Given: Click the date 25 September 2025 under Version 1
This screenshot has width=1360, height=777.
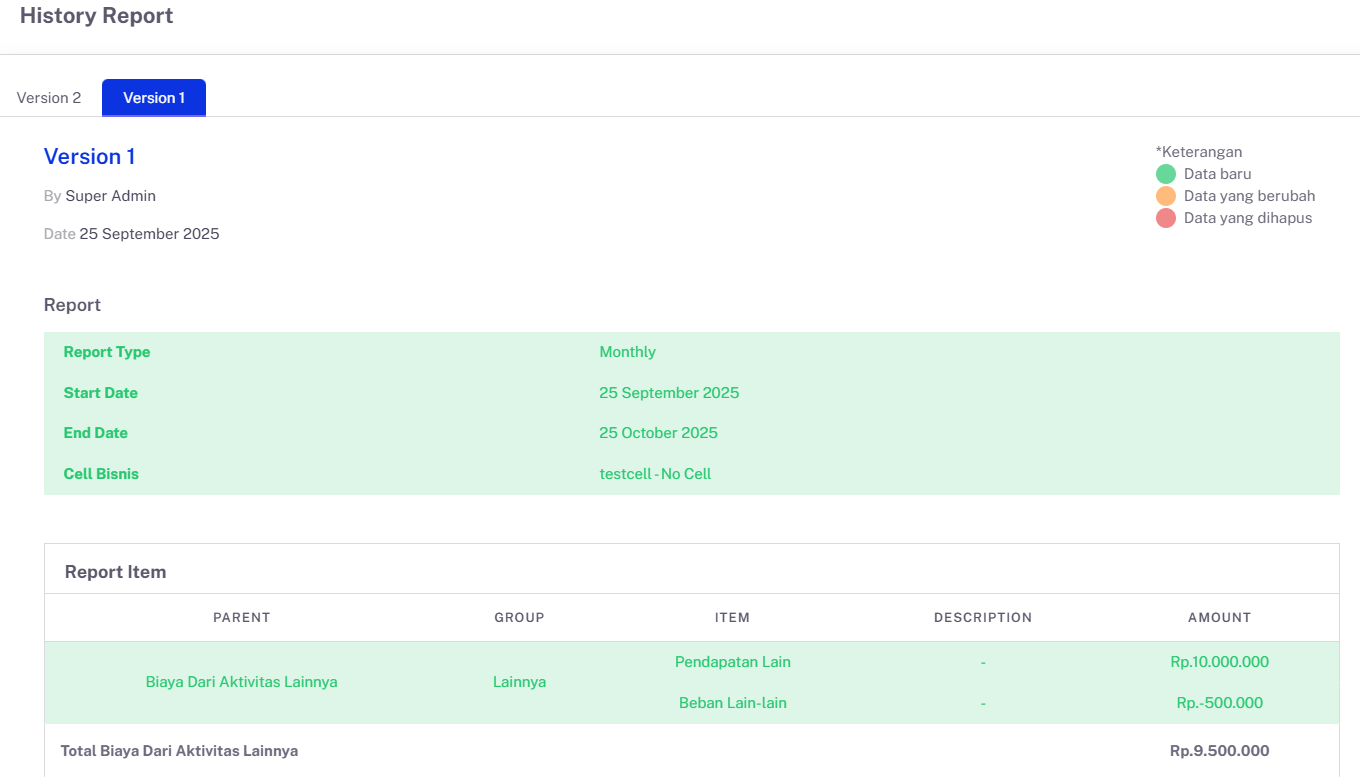Looking at the screenshot, I should tap(150, 234).
